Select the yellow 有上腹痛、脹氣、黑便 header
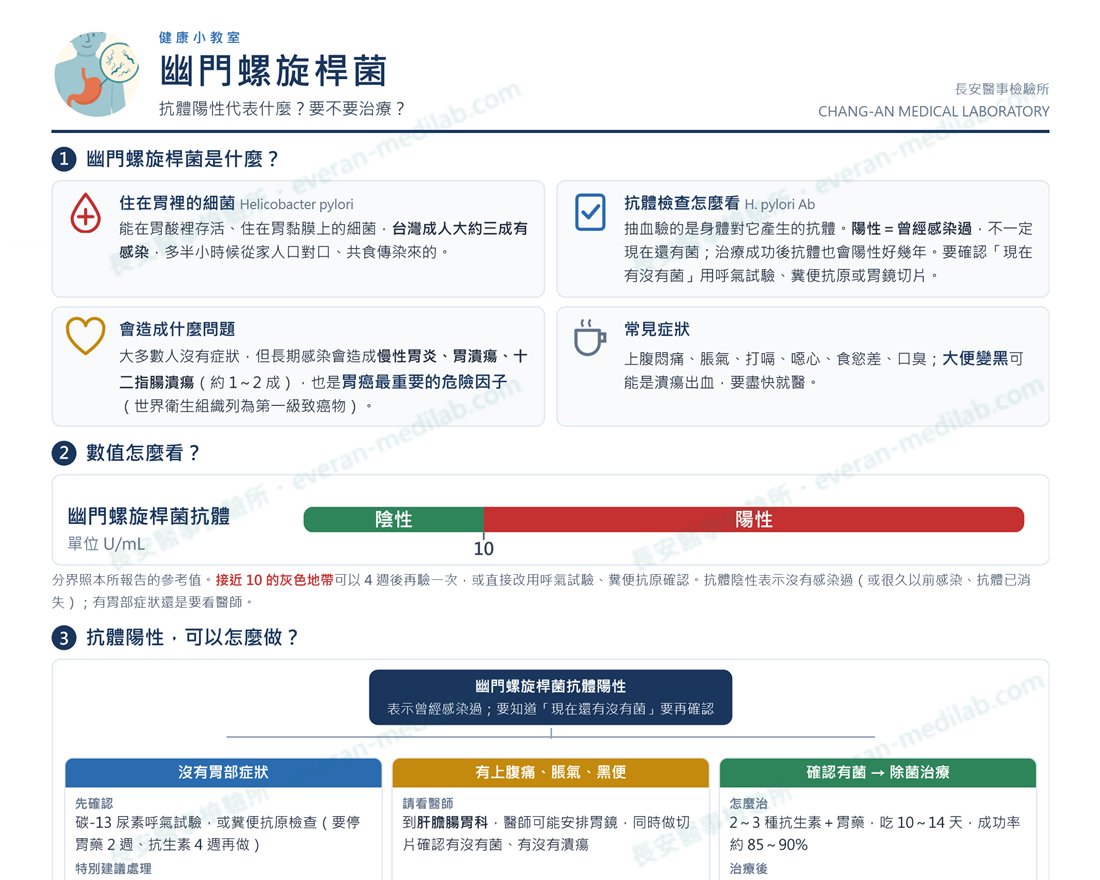This screenshot has width=1100, height=880. (551, 773)
